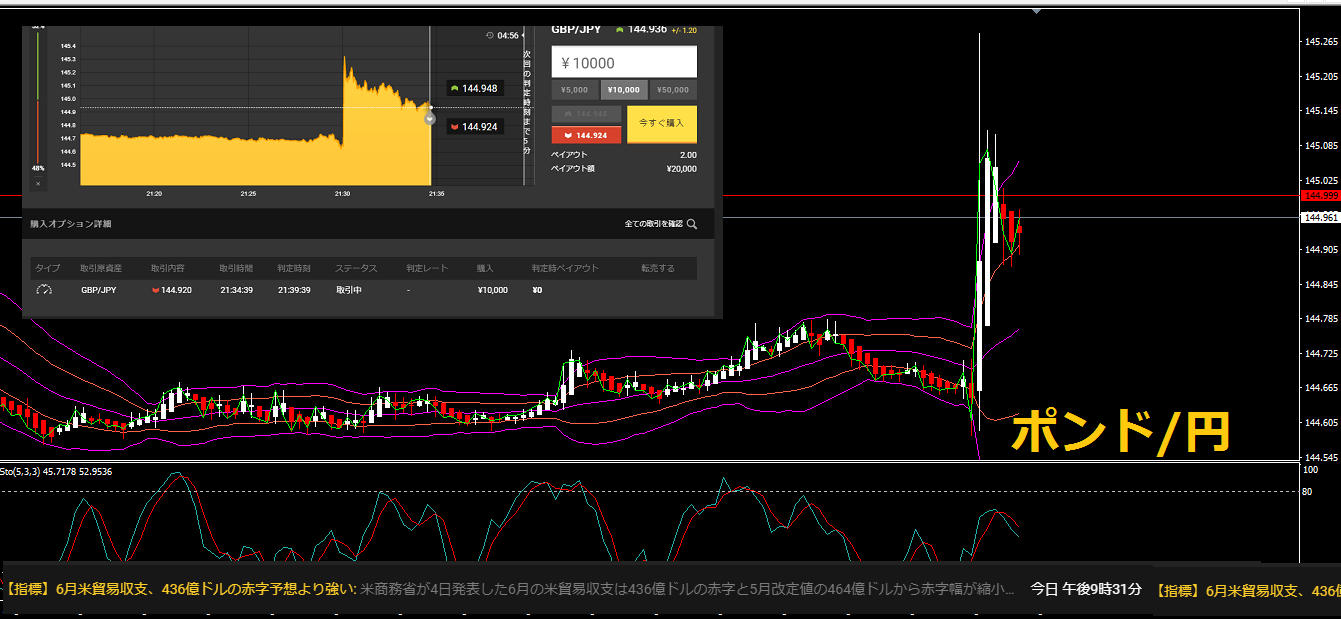The image size is (1341, 619).
Task: Open the 6月米貿易収支 news headline in ticker
Action: (180, 589)
